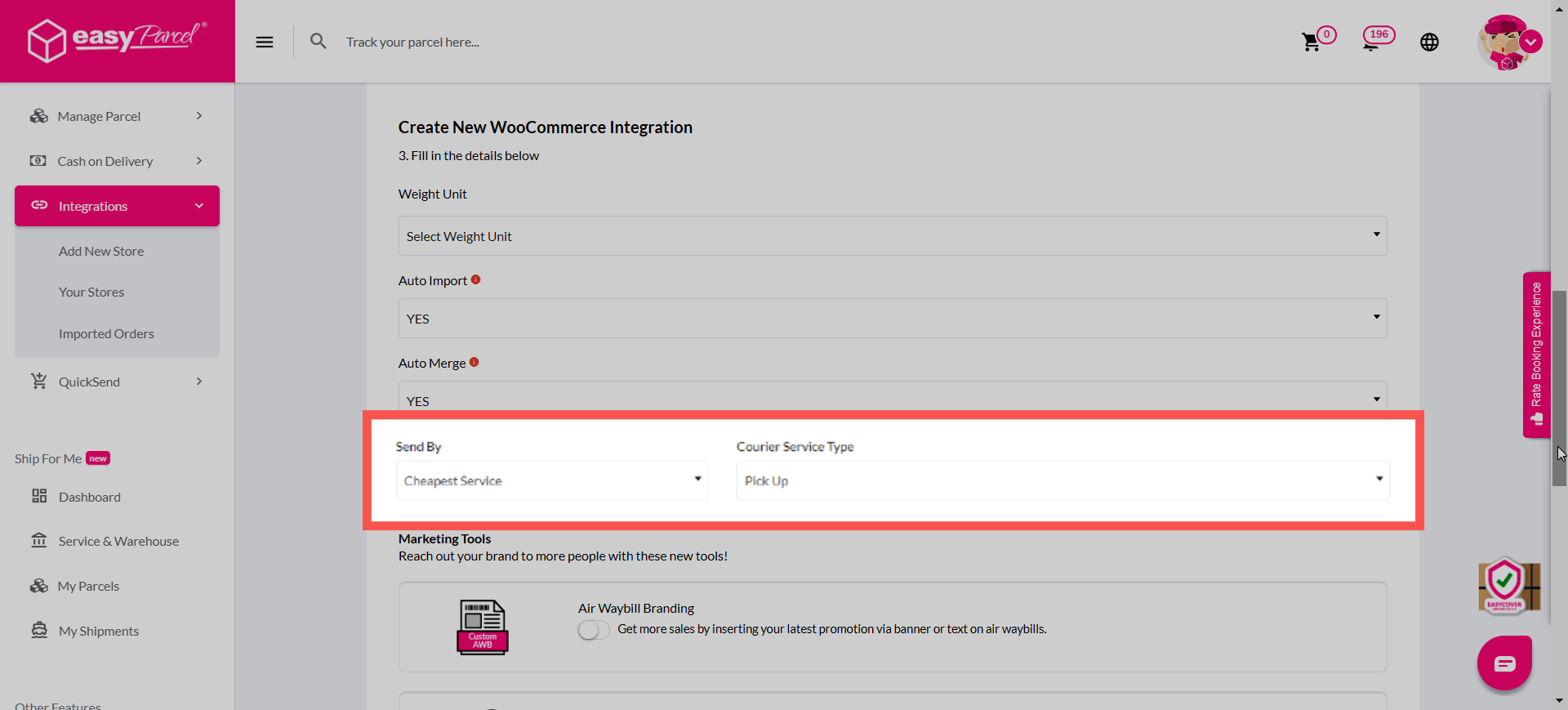Screen dimensions: 1568x710
Task: Expand the Manage Parcel chevron
Action: pyautogui.click(x=199, y=116)
